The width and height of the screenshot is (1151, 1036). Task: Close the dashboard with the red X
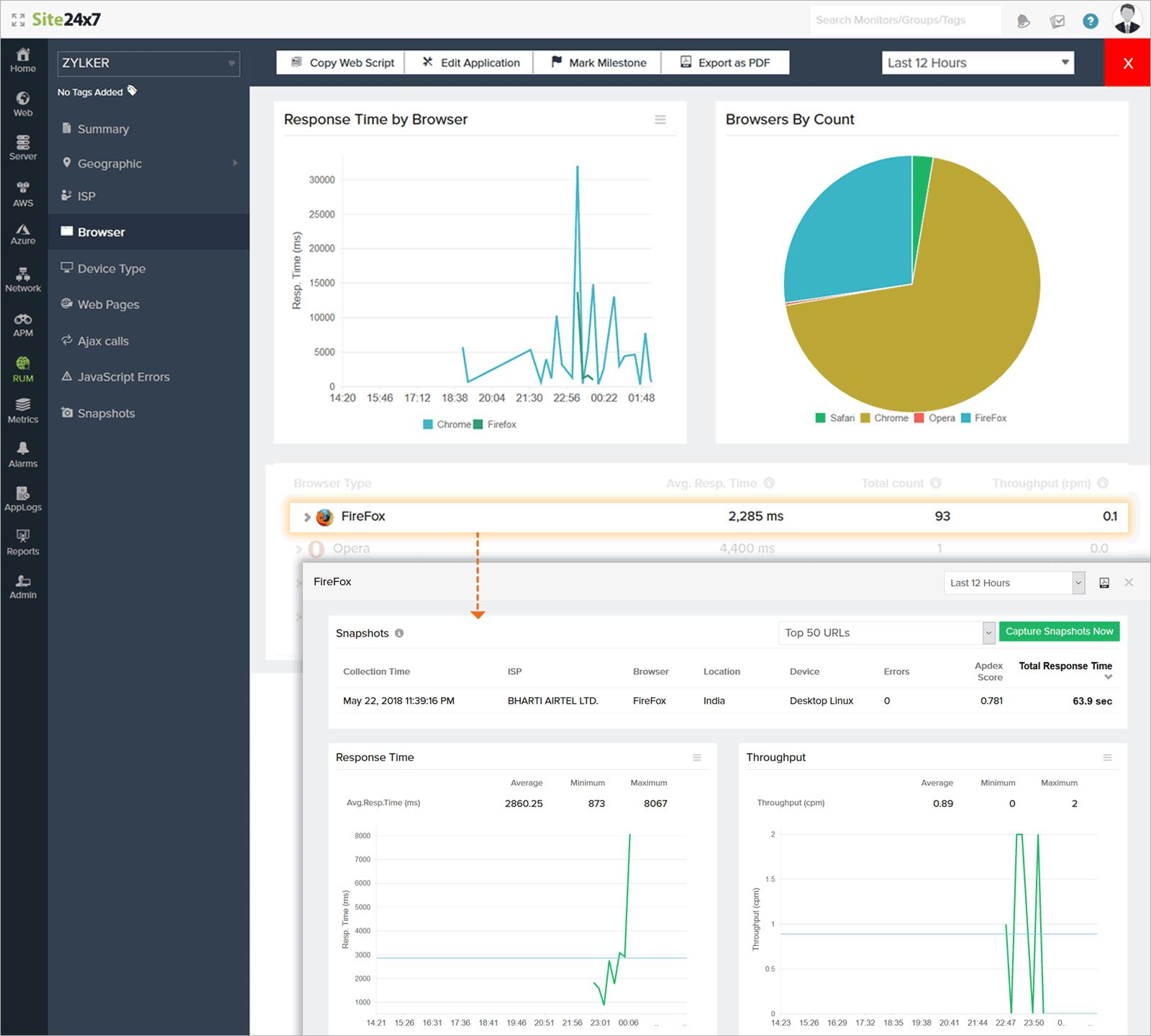click(1128, 63)
